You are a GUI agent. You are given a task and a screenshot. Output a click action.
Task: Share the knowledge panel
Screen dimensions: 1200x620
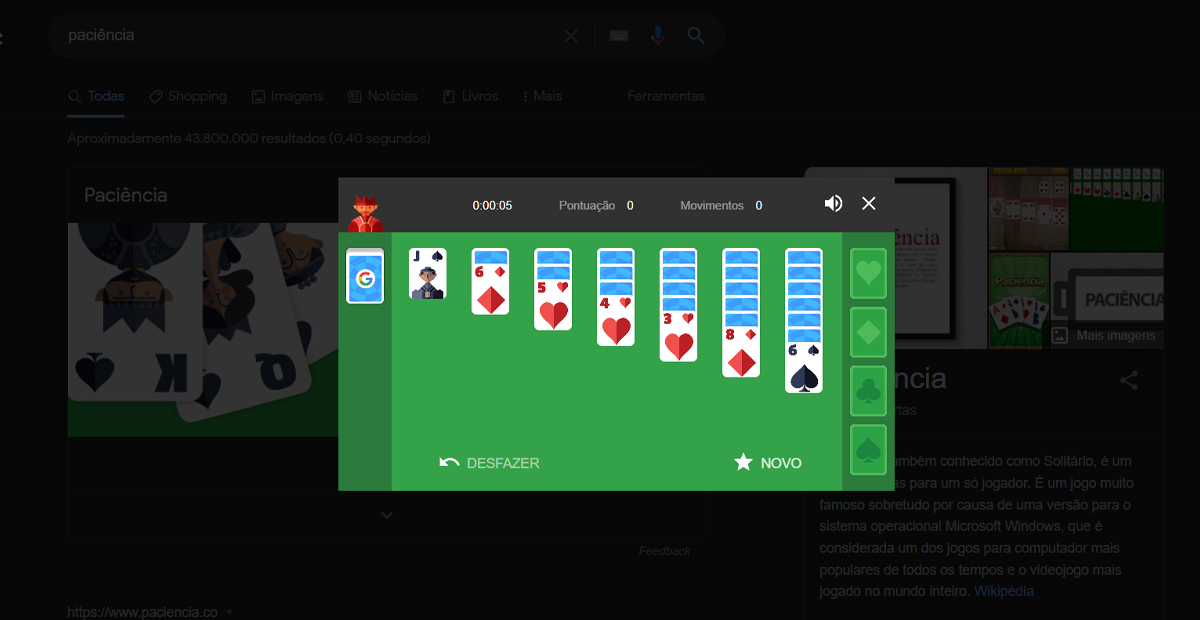[x=1129, y=381]
